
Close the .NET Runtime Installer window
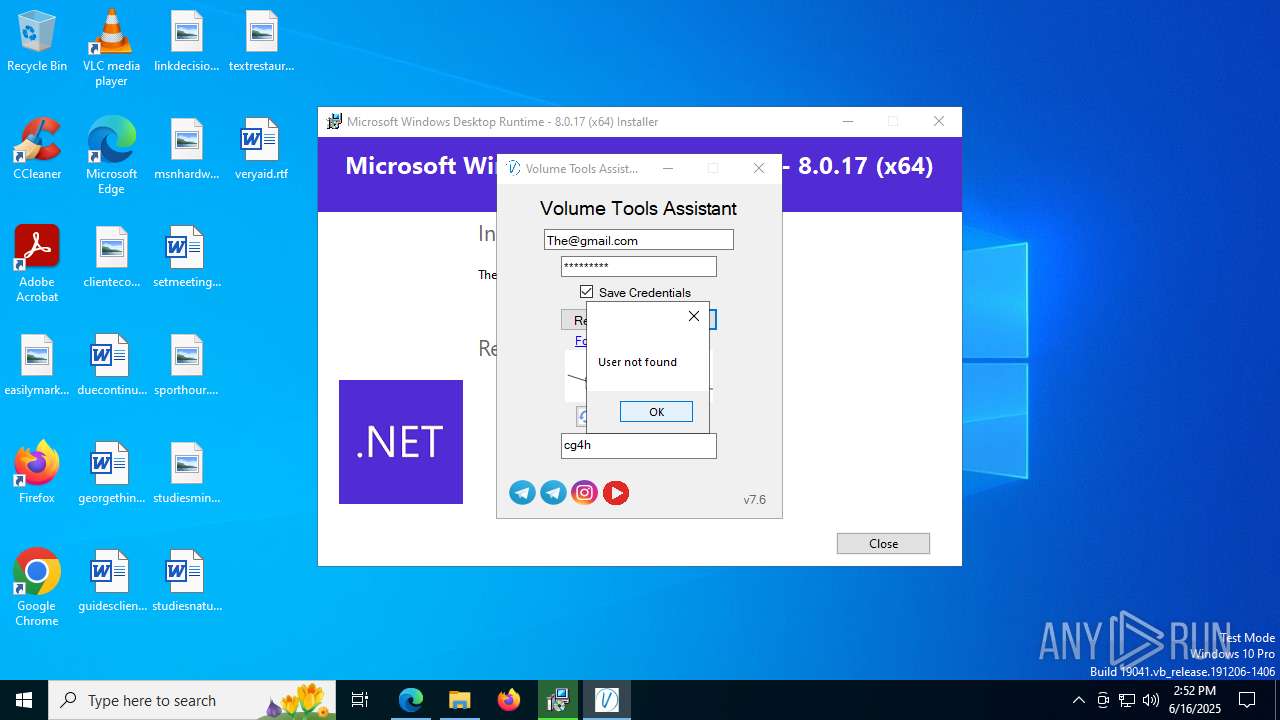click(938, 122)
